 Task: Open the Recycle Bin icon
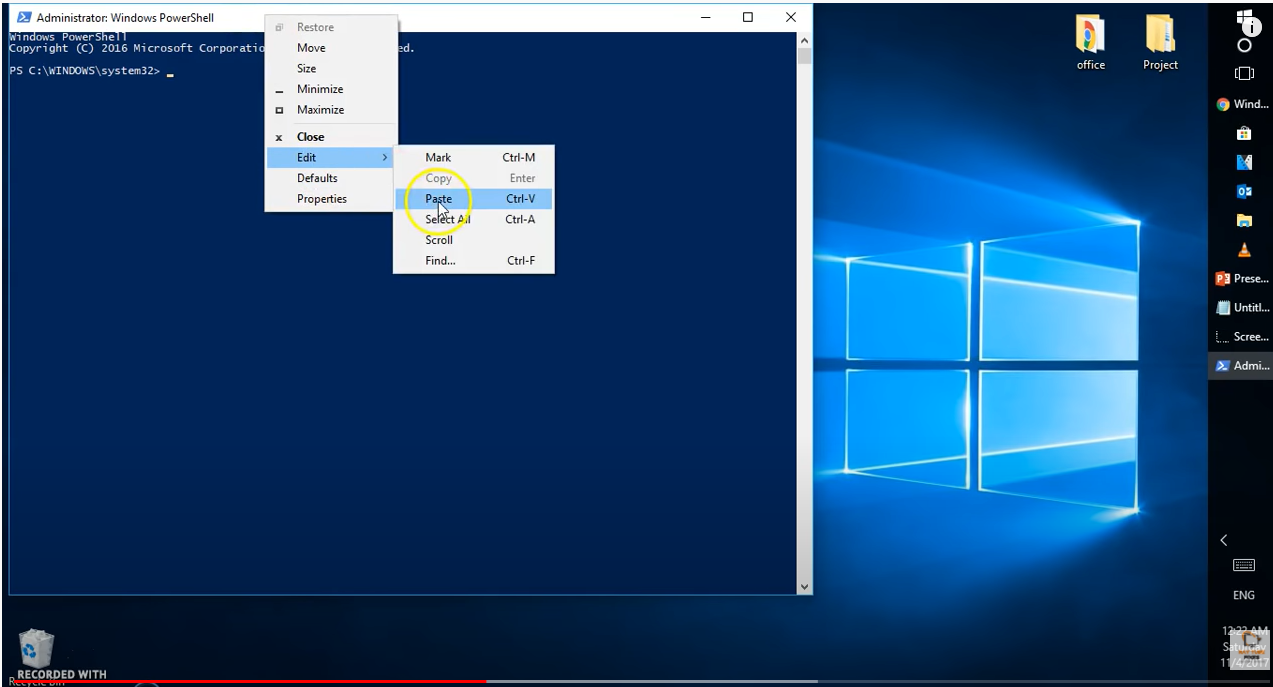tap(36, 650)
